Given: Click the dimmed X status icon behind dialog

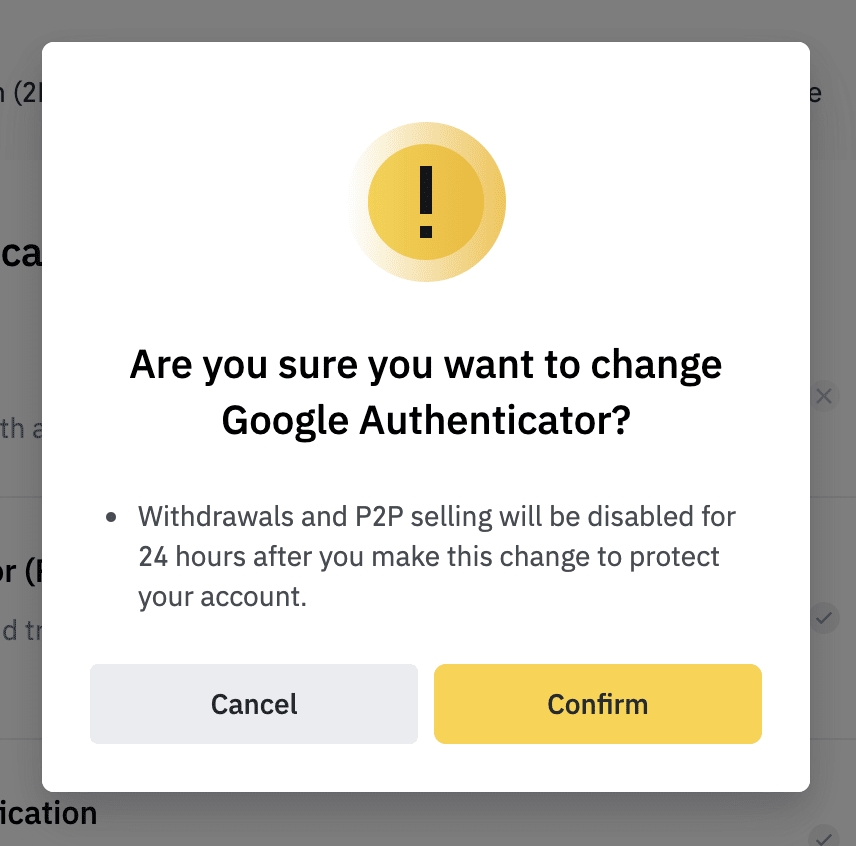Looking at the screenshot, I should click(x=824, y=396).
